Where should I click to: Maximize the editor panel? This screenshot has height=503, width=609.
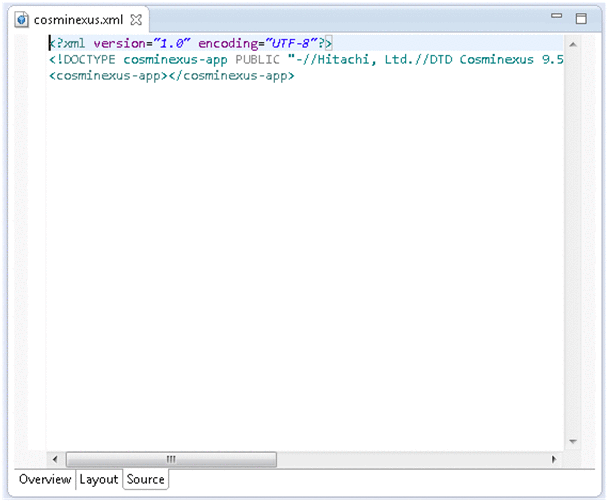pyautogui.click(x=581, y=18)
